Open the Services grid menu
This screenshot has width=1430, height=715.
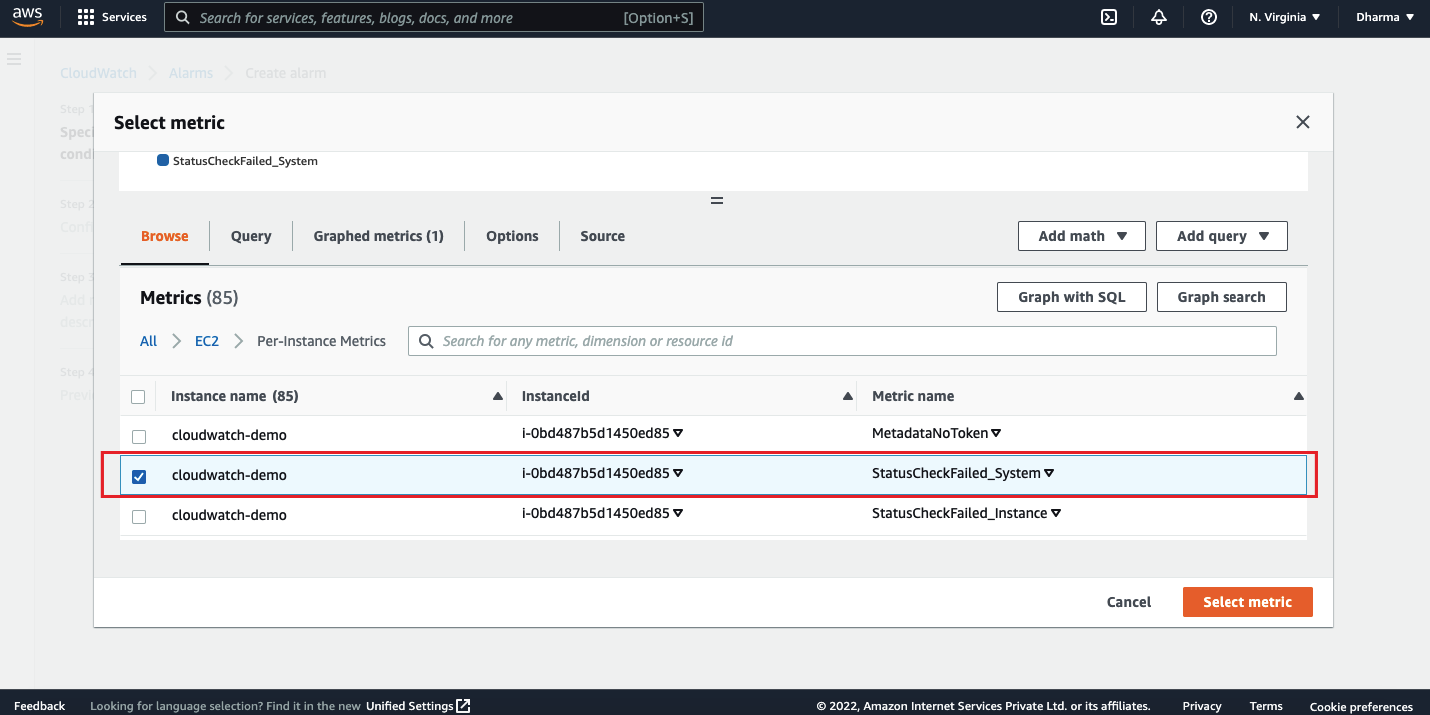point(112,17)
